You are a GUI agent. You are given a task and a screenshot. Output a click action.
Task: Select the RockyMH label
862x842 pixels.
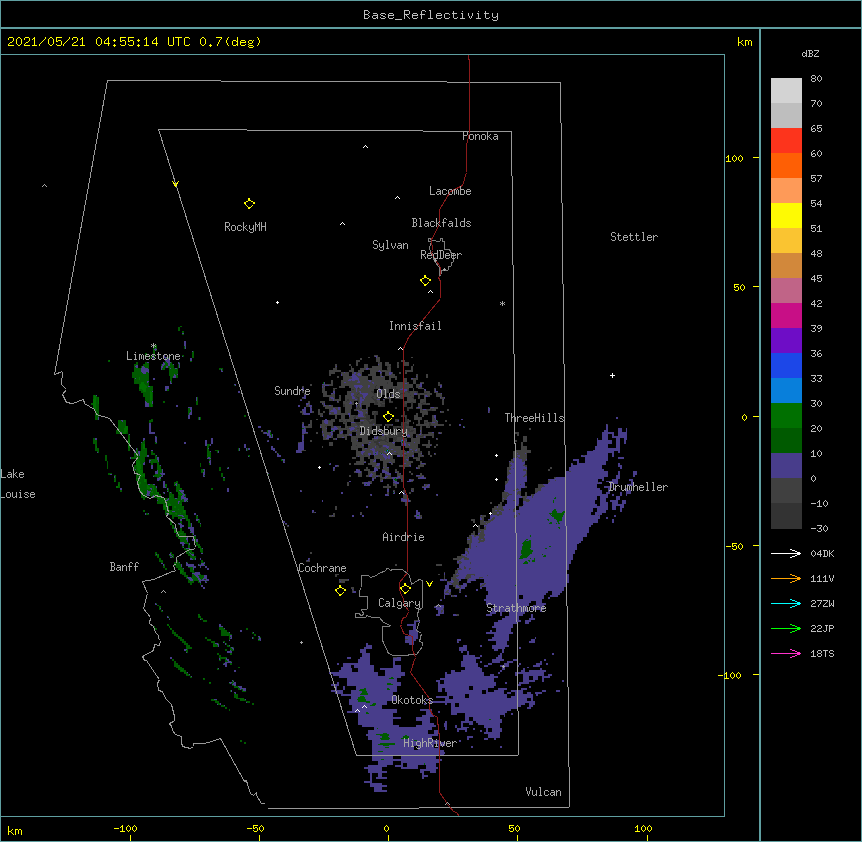tap(245, 227)
